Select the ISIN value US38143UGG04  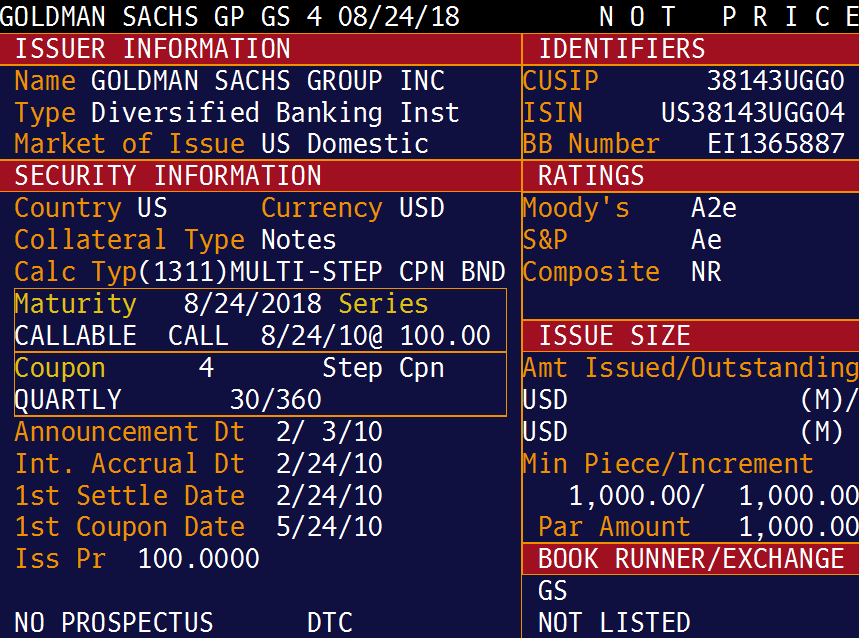click(753, 113)
